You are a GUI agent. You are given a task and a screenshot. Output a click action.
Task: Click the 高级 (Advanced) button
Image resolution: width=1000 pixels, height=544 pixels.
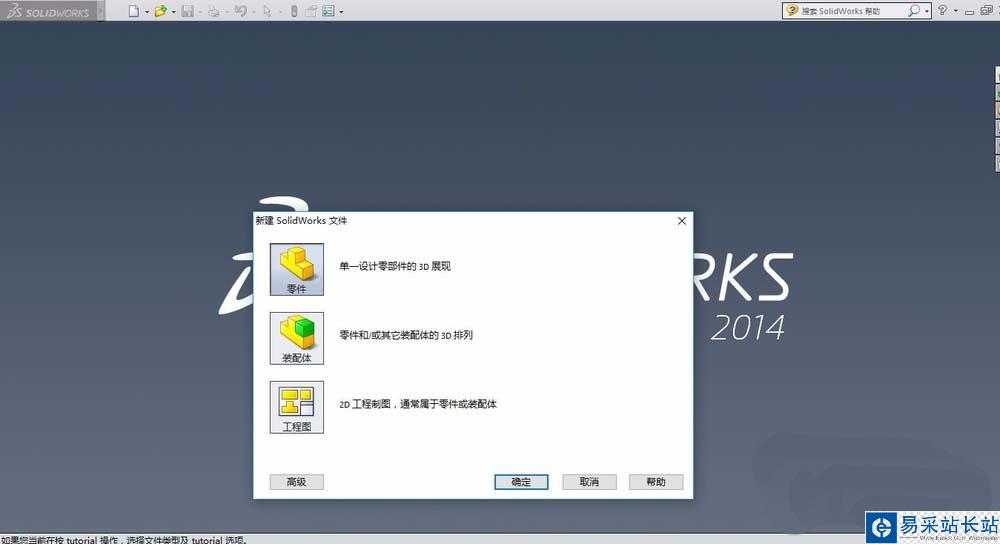[297, 482]
